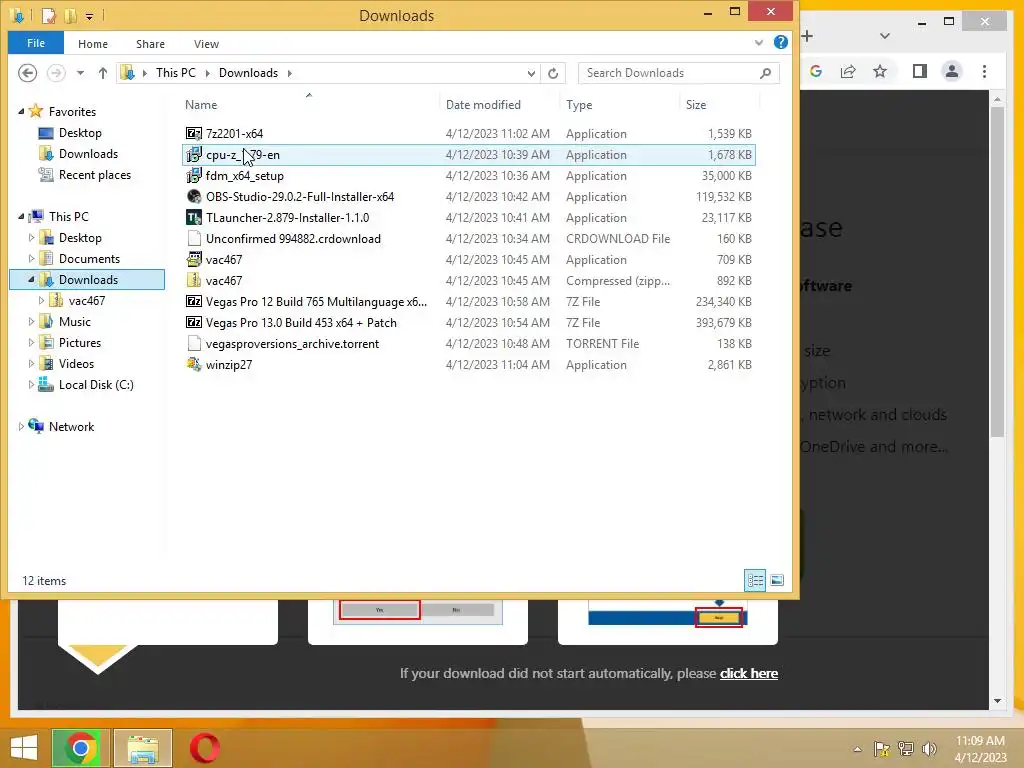Expand the Local Disk (C:) node
This screenshot has height=768, width=1024.
(31, 385)
